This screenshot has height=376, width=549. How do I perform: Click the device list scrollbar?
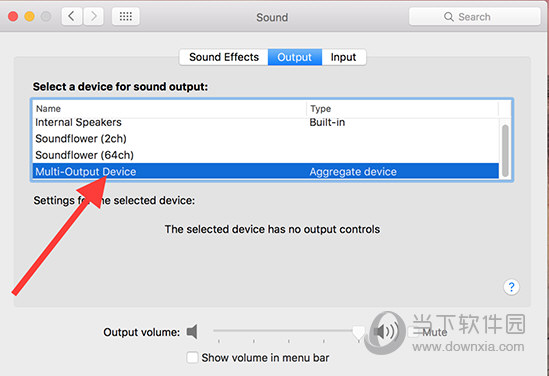tap(505, 151)
